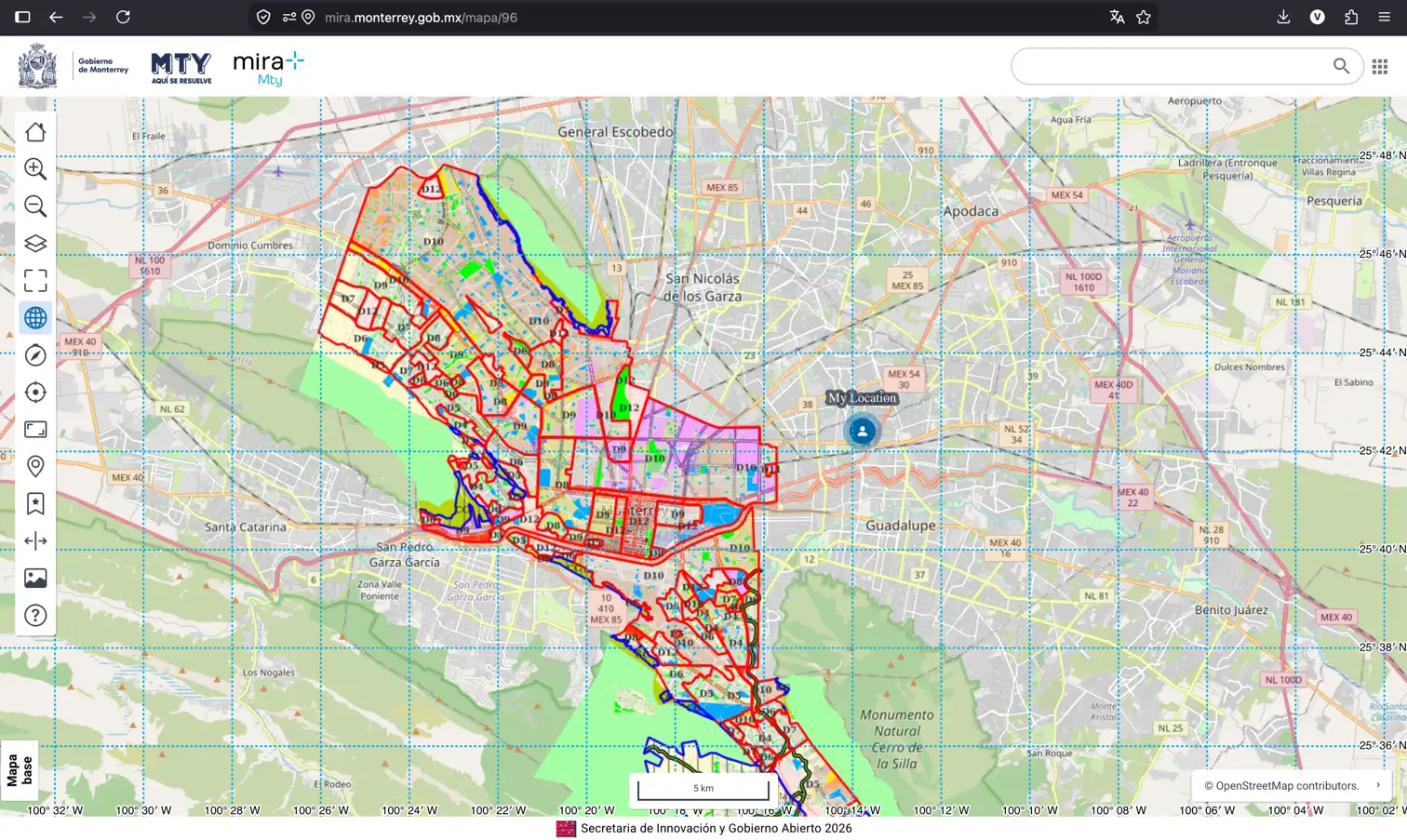Click the Benito Juárez map label
Viewport: 1407px width, 840px height.
tap(1231, 610)
